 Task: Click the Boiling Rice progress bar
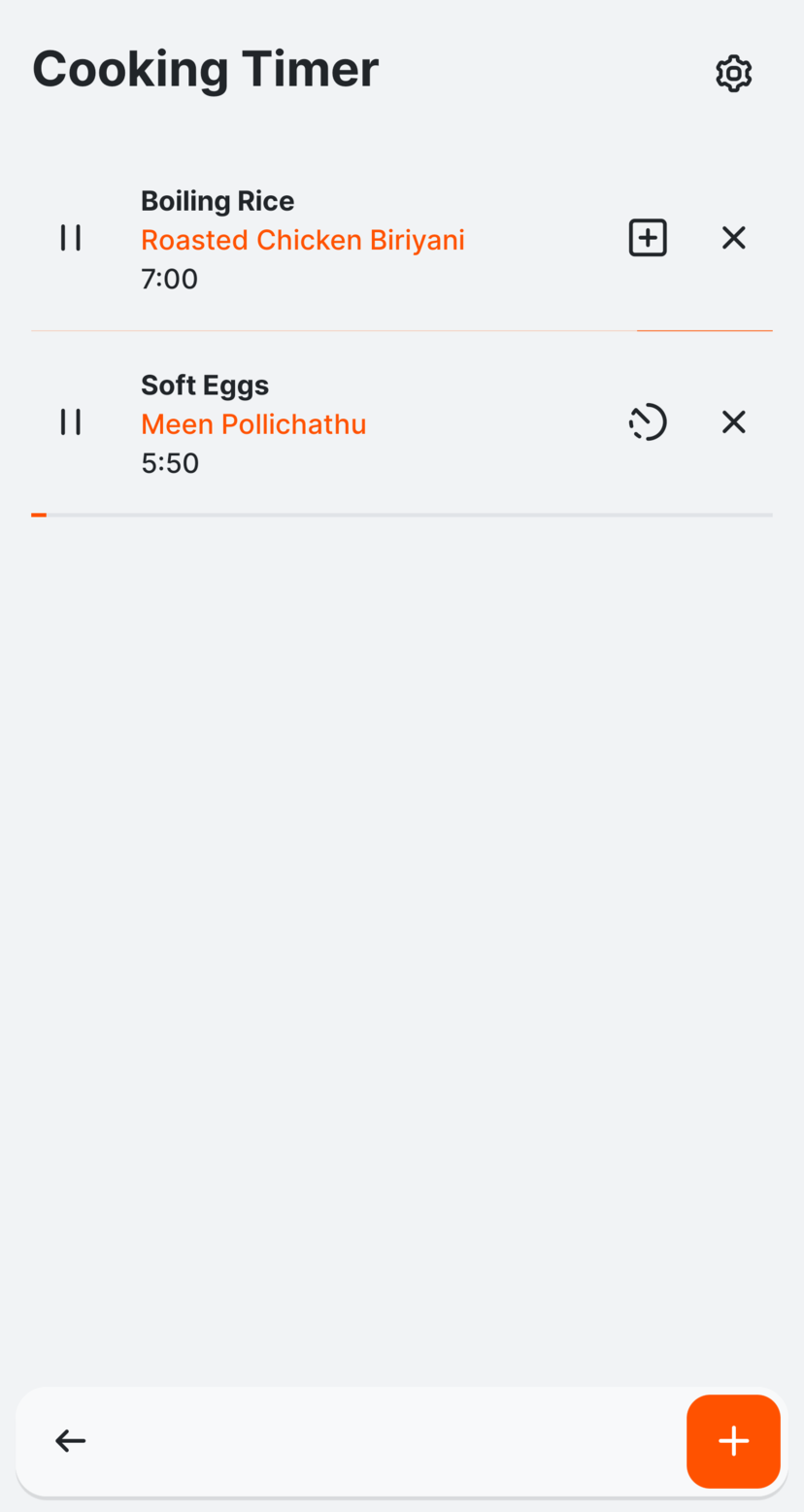pos(401,331)
